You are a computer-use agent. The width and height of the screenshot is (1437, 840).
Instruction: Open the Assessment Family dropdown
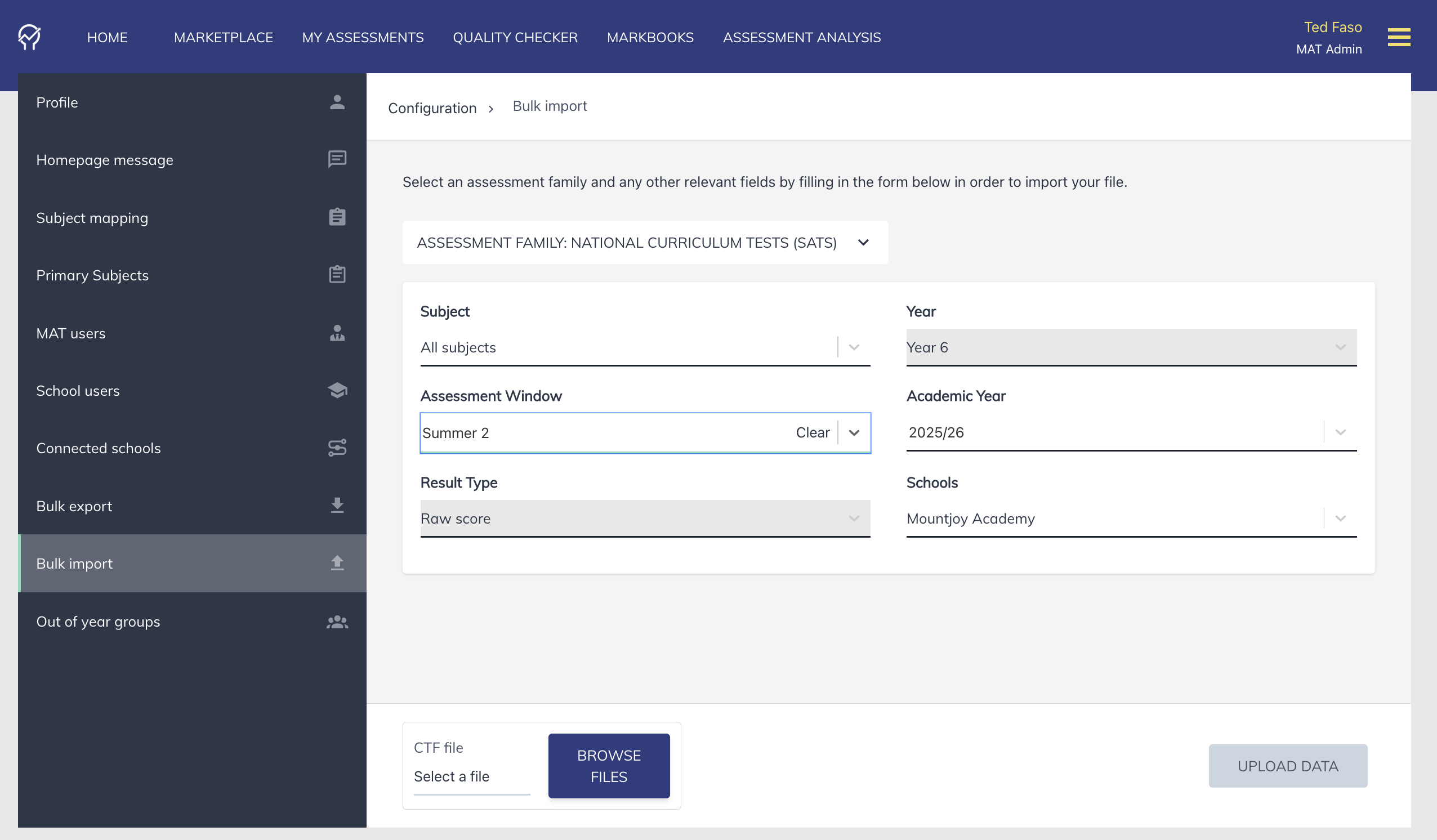tap(645, 242)
